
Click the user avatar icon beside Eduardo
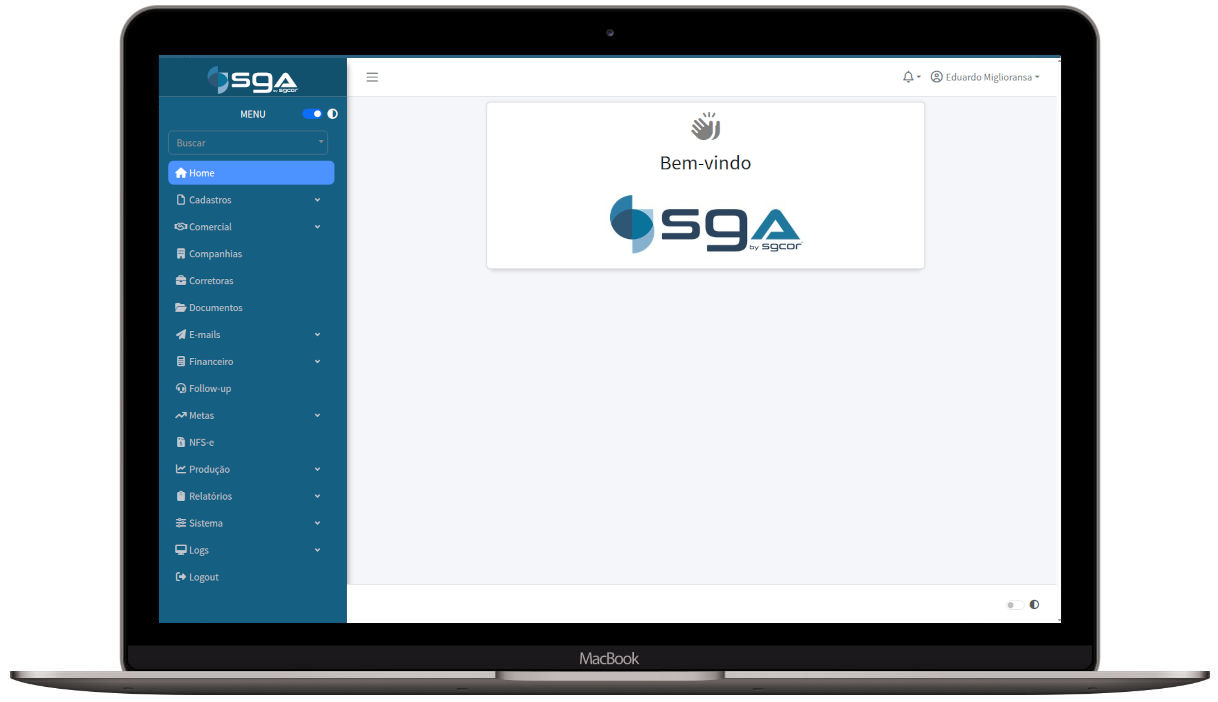pos(937,77)
